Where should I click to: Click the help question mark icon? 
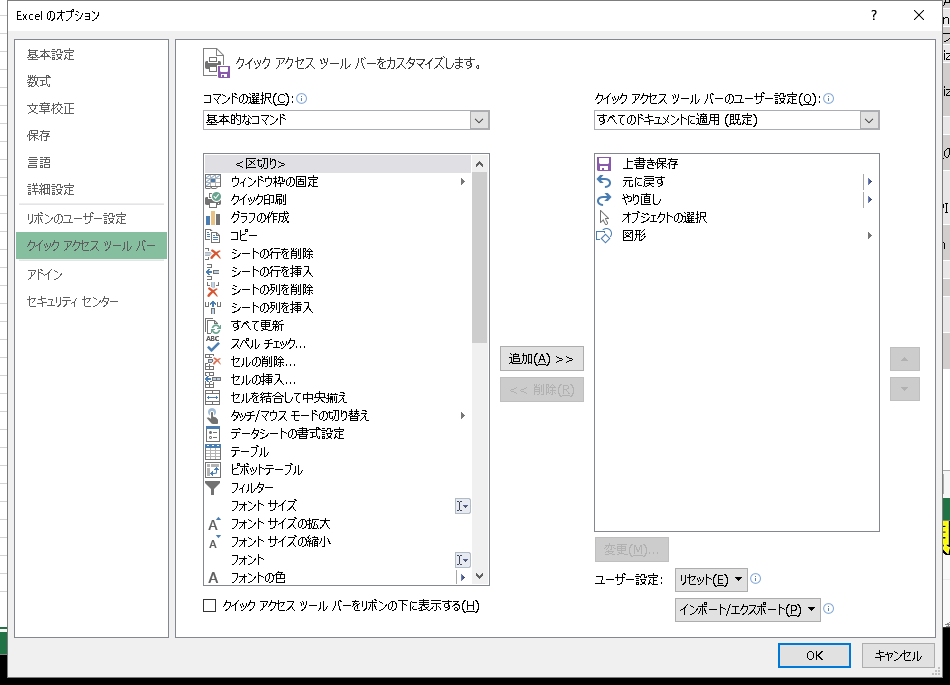(x=874, y=15)
